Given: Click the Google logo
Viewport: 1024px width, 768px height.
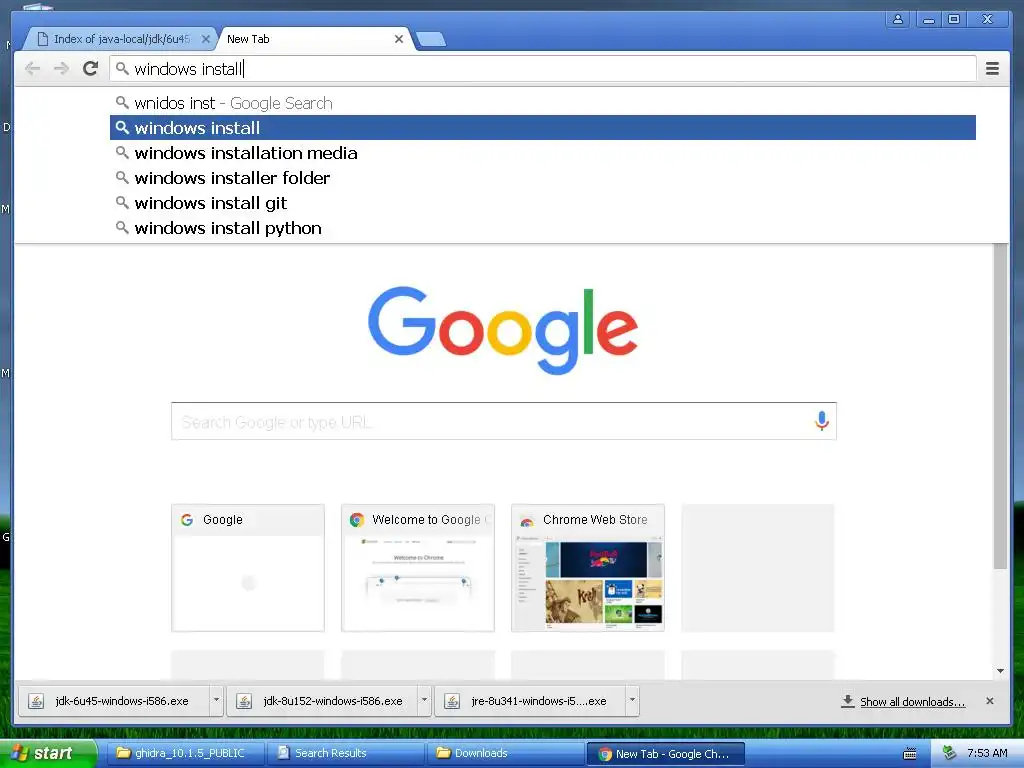Looking at the screenshot, I should click(503, 330).
